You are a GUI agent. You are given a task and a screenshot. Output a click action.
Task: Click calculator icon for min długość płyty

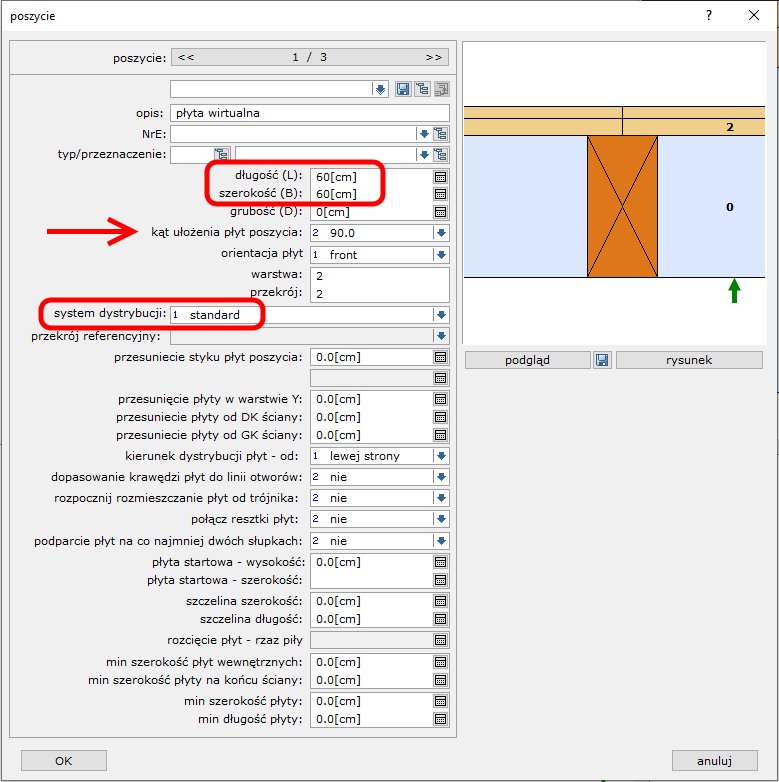pyautogui.click(x=440, y=719)
